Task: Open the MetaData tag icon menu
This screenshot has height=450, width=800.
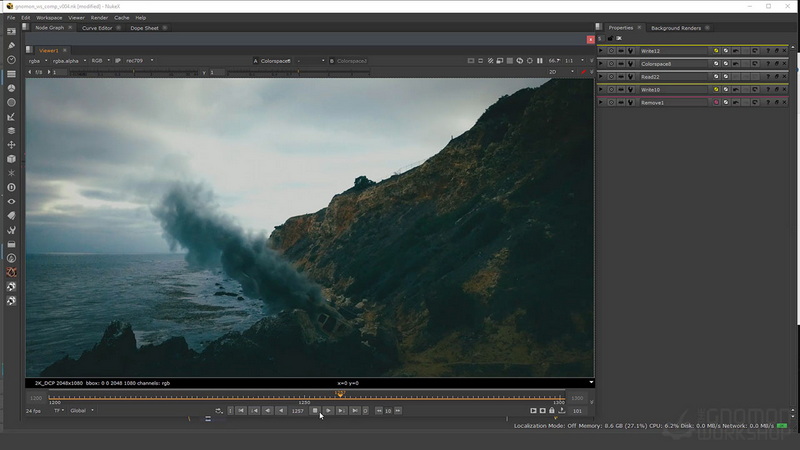Action: point(11,216)
